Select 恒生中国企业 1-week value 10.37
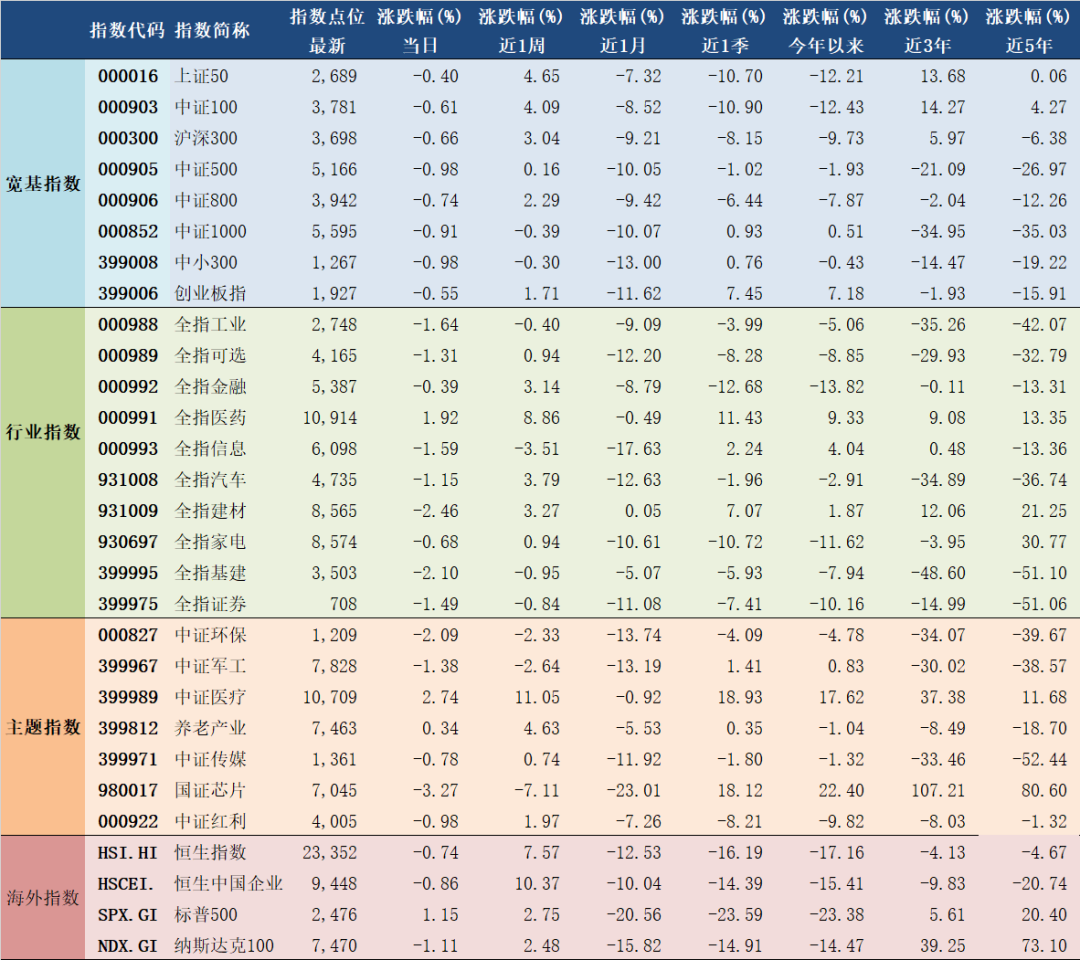 537,884
